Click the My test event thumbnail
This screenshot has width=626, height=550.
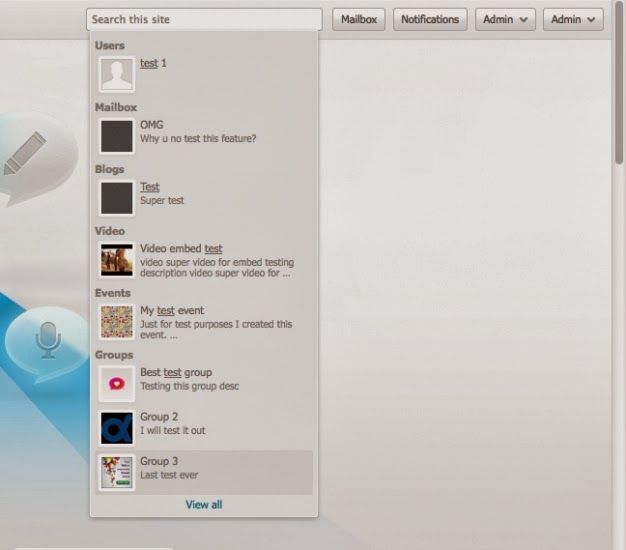coord(117,322)
